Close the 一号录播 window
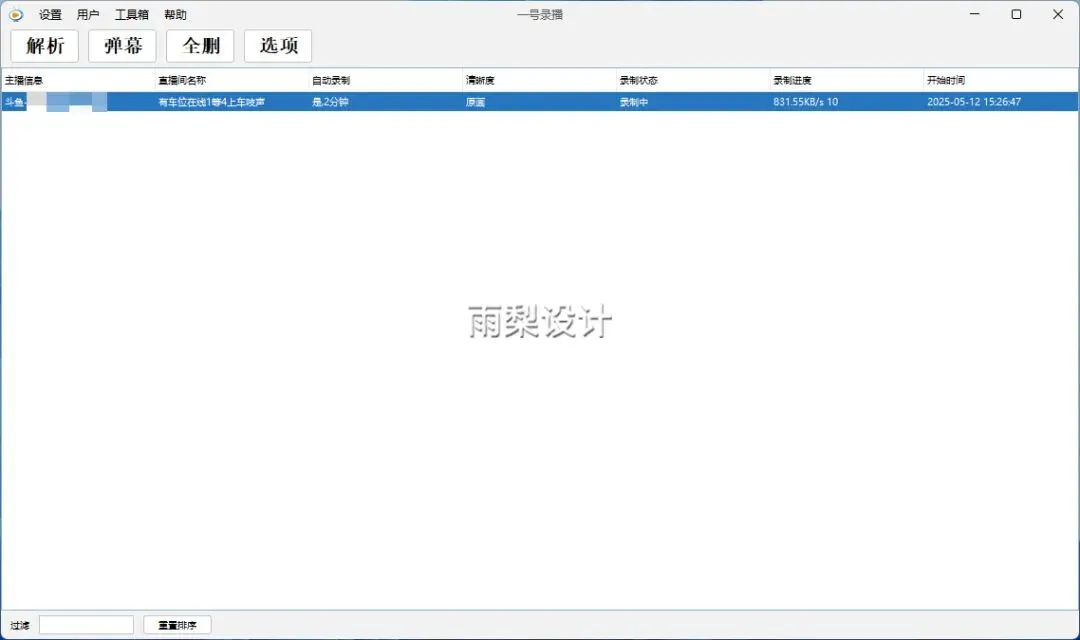1080x640 pixels. coord(1058,14)
